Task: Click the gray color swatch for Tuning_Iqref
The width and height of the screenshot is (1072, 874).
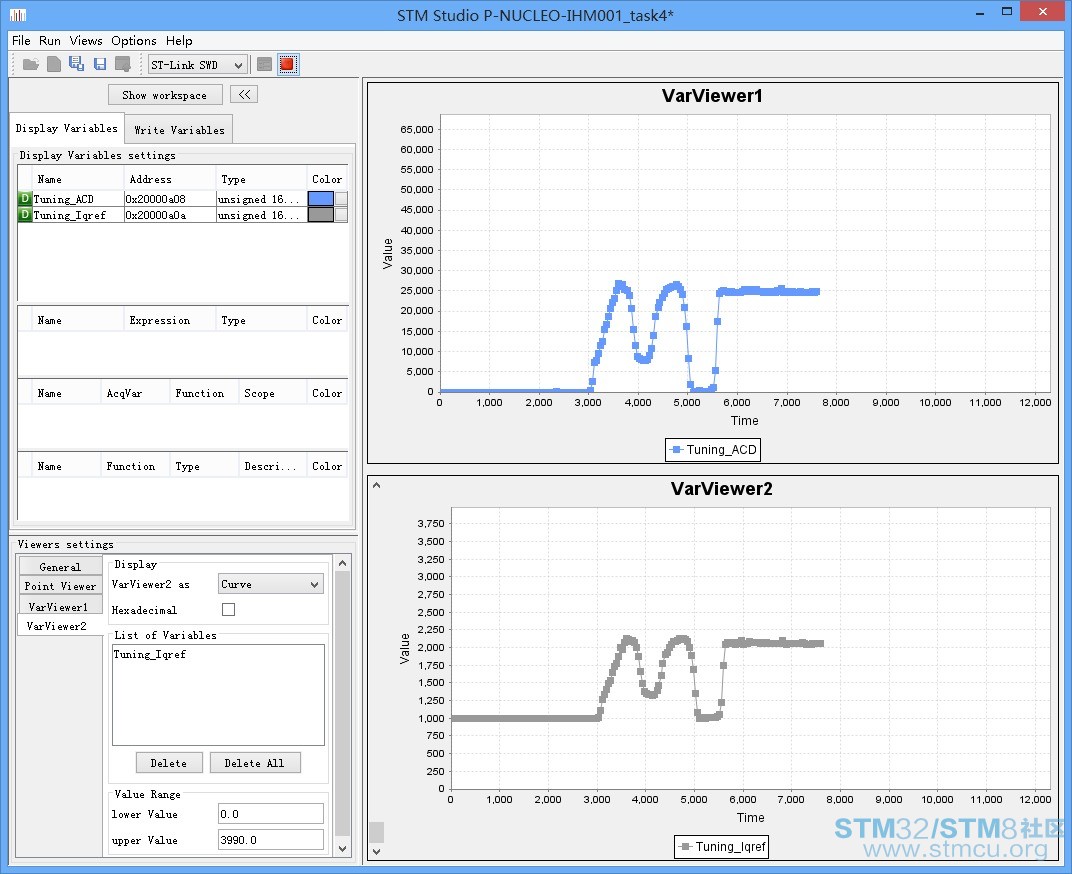Action: (x=321, y=215)
